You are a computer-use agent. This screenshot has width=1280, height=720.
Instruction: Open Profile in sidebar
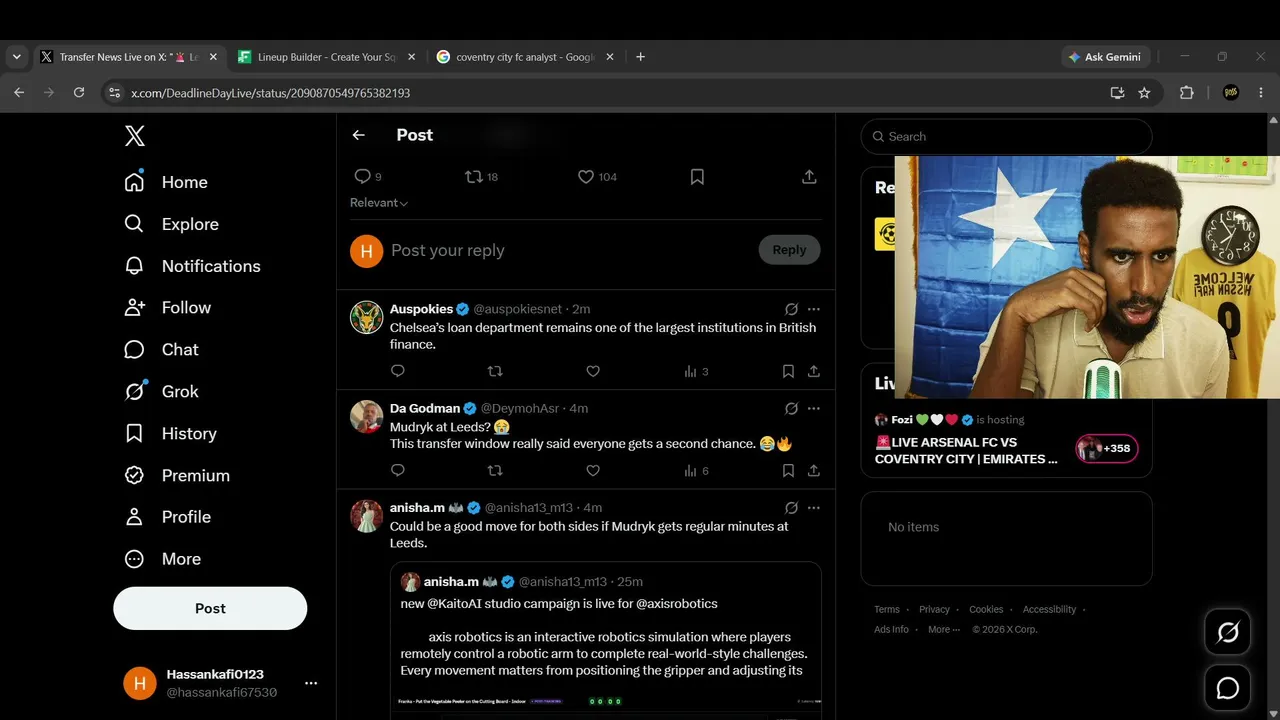point(168,517)
